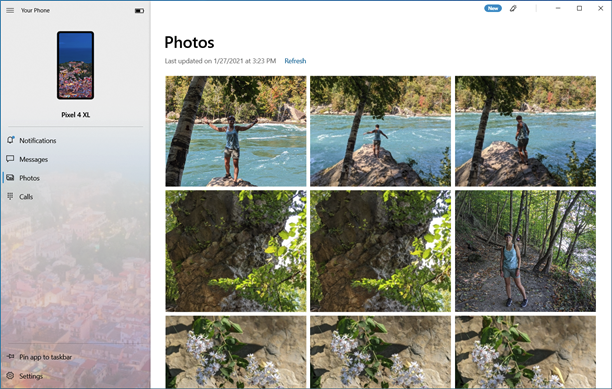Open photo of person with arms raised

pos(236,131)
